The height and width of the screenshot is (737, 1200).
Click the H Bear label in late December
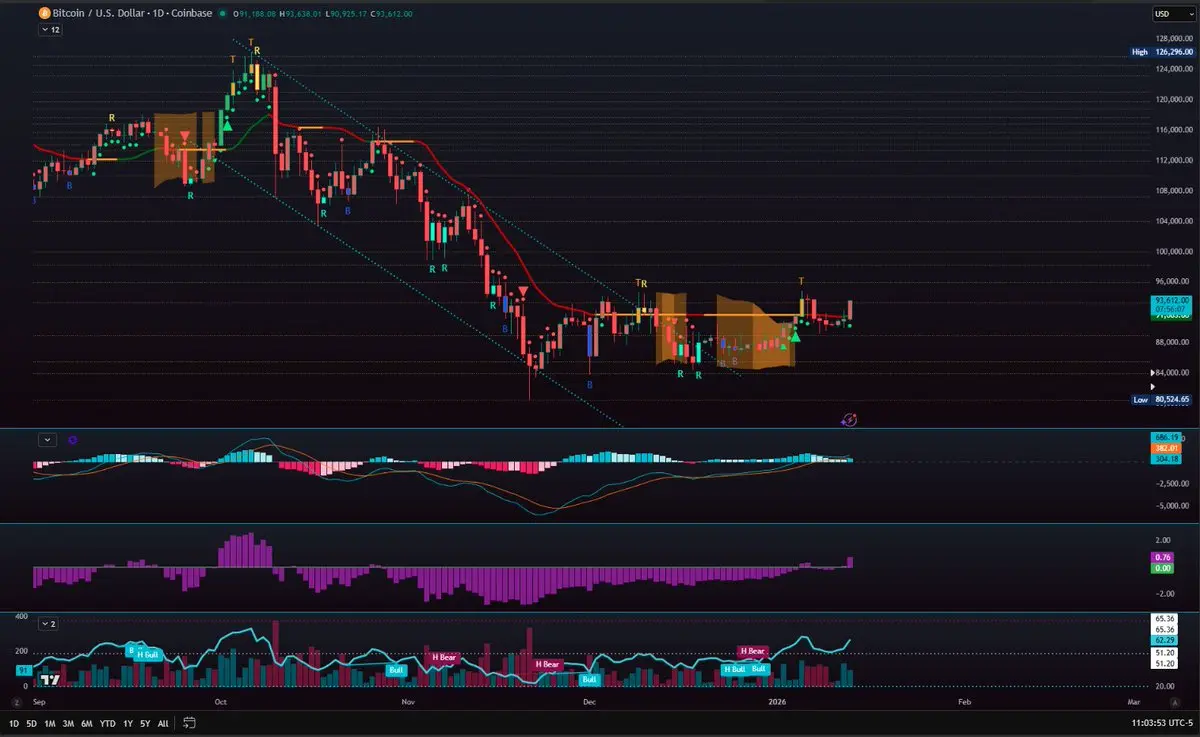(x=752, y=651)
